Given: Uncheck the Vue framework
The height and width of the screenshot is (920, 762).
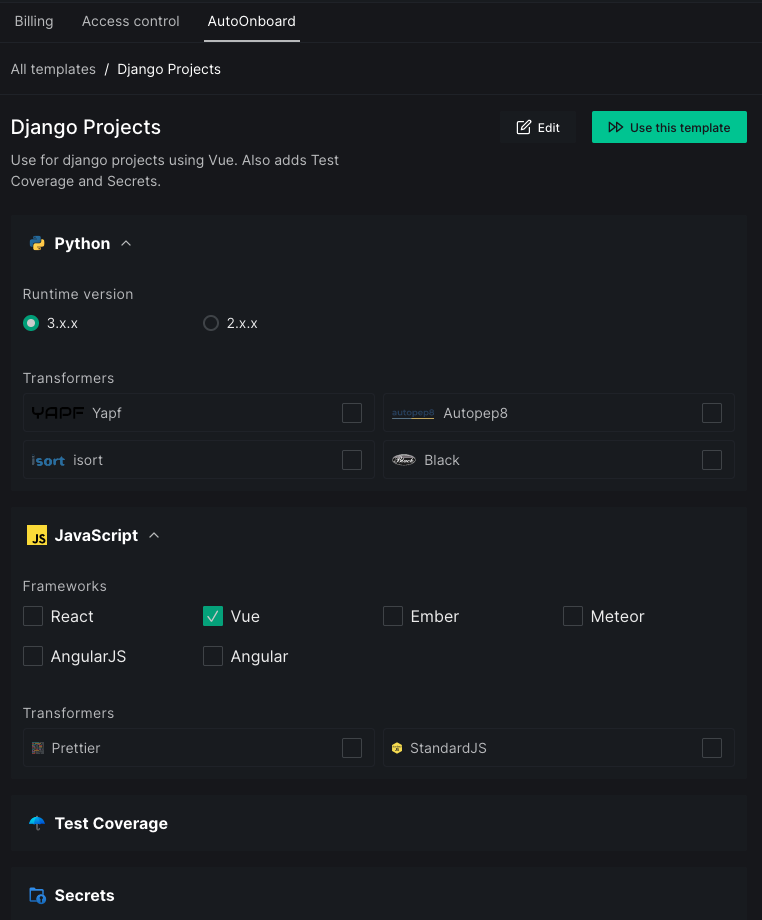Looking at the screenshot, I should pyautogui.click(x=213, y=616).
